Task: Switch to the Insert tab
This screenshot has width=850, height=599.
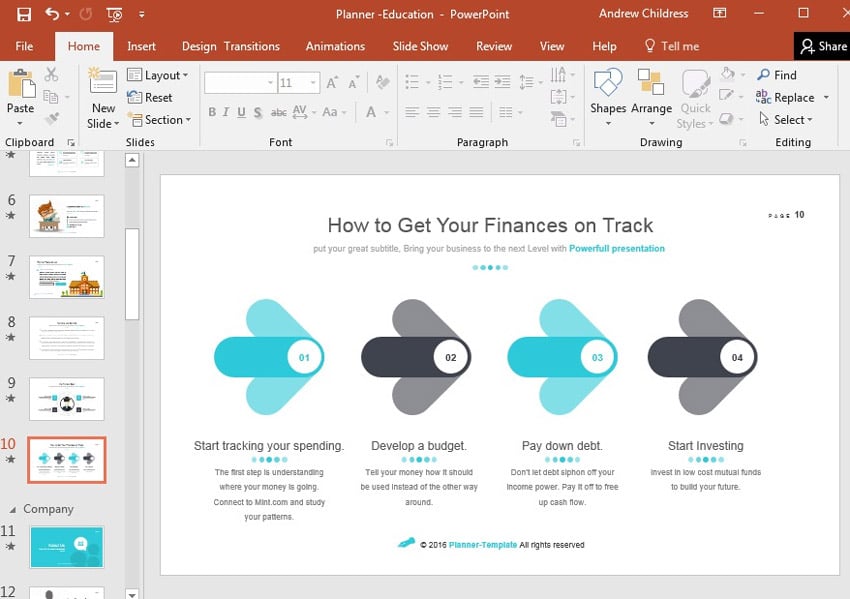Action: point(141,46)
